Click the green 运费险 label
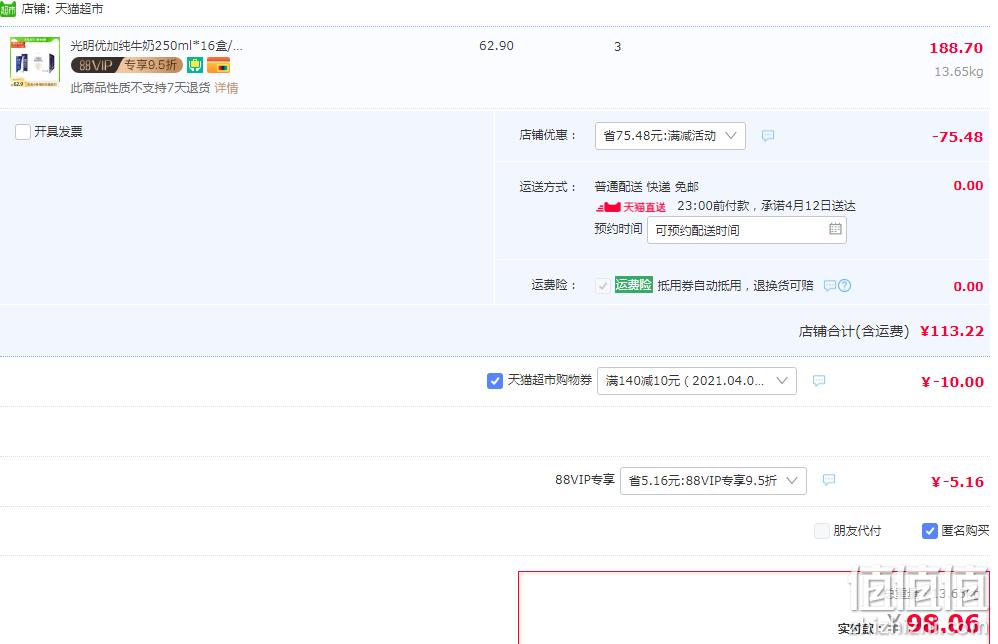This screenshot has width=998, height=644. point(633,284)
